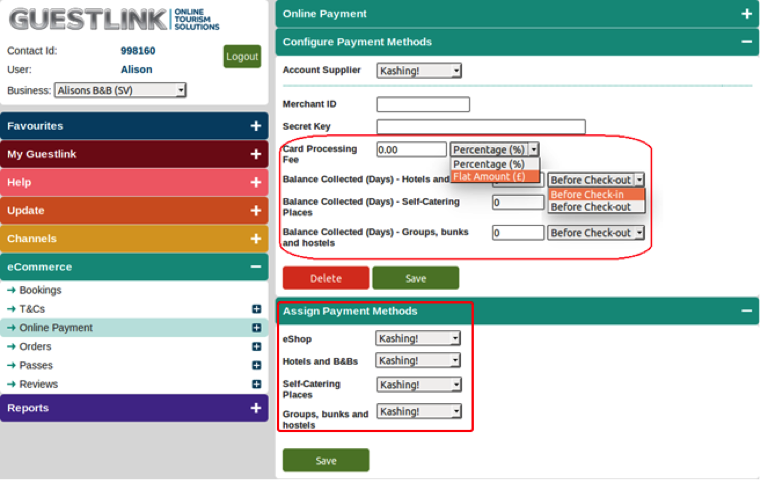Image resolution: width=760 pixels, height=480 pixels.
Task: Click the red Delete button
Action: pyautogui.click(x=326, y=278)
